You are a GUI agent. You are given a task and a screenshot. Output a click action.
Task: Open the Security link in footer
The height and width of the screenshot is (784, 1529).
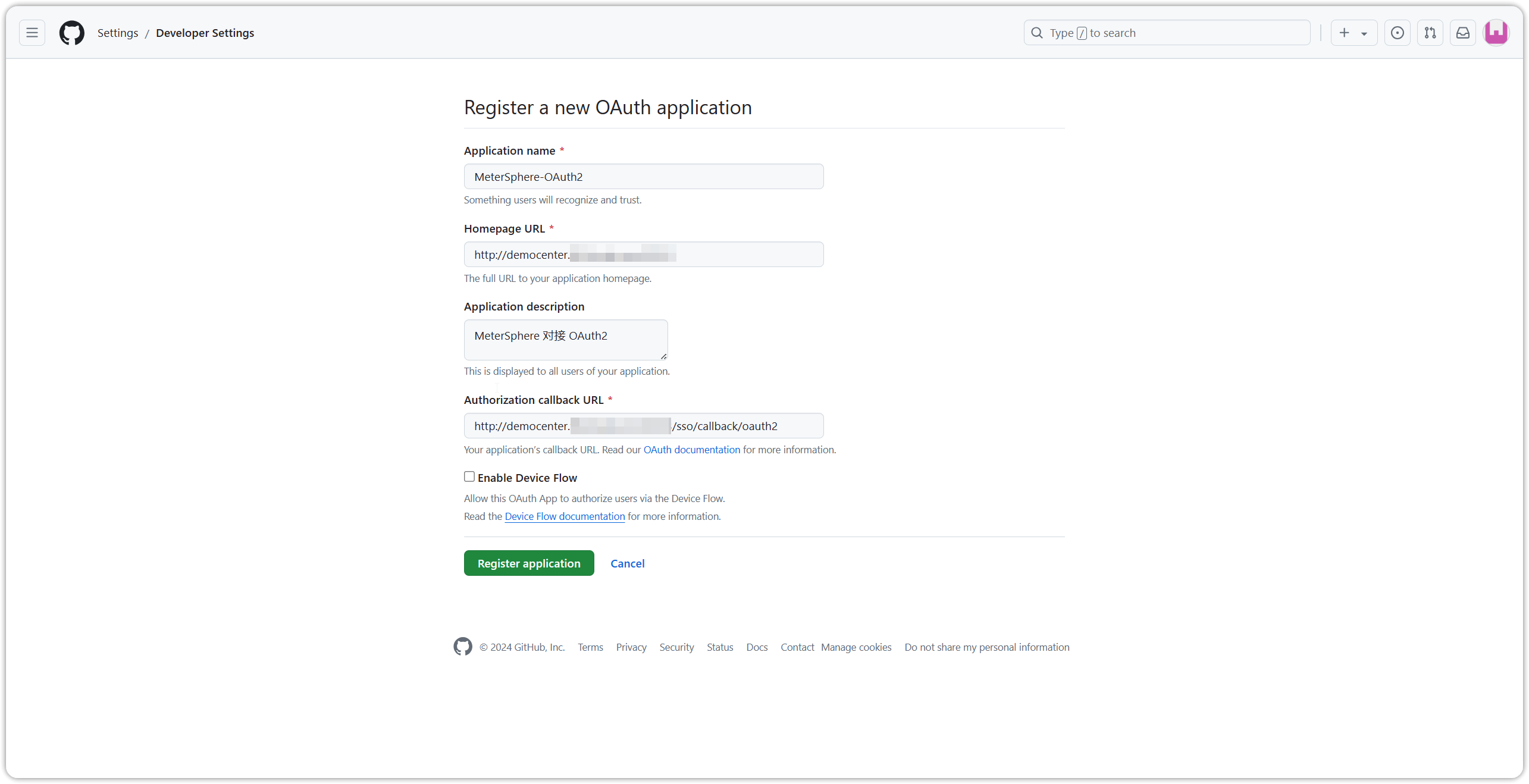click(676, 647)
